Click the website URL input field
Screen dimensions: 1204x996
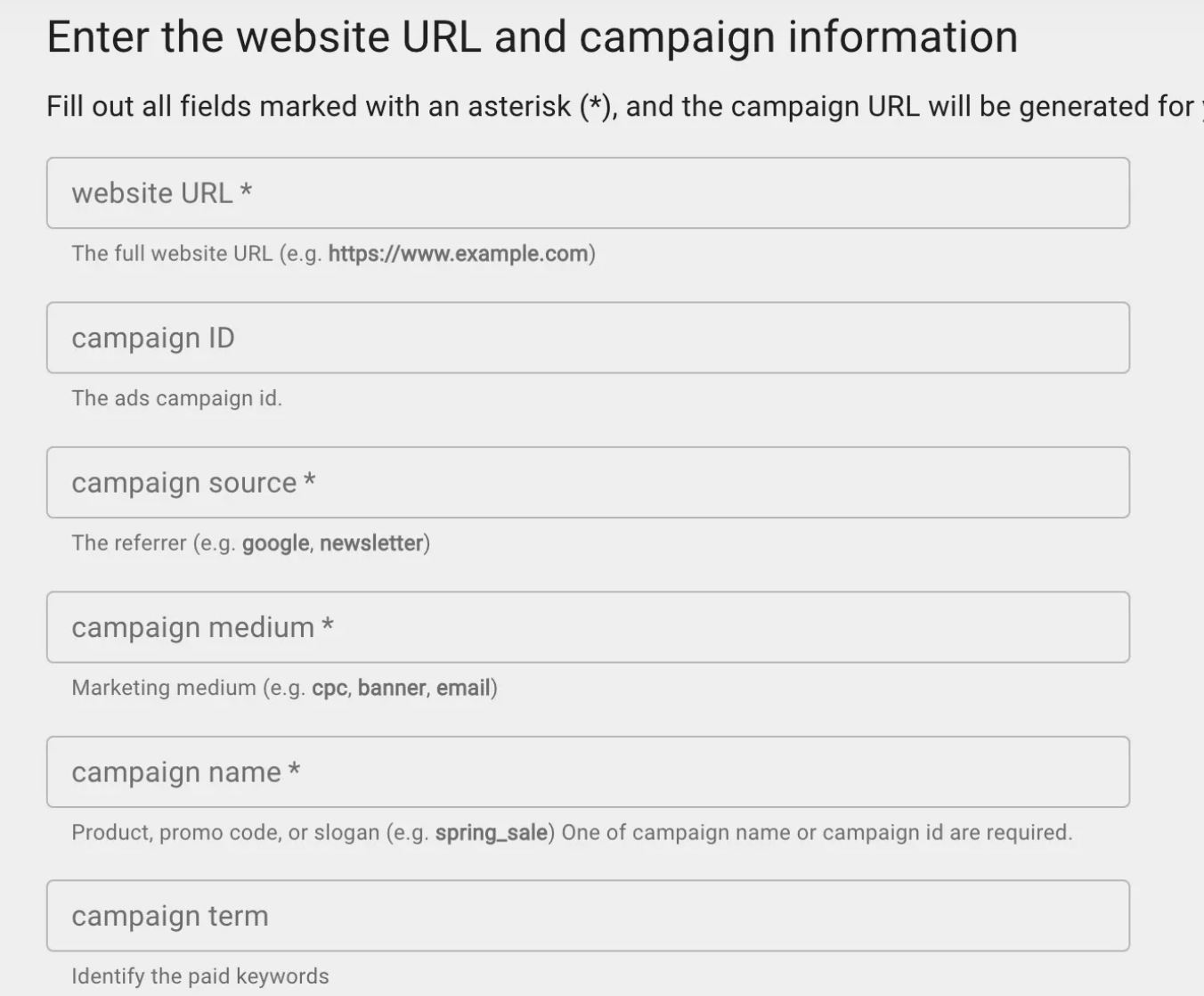(588, 193)
